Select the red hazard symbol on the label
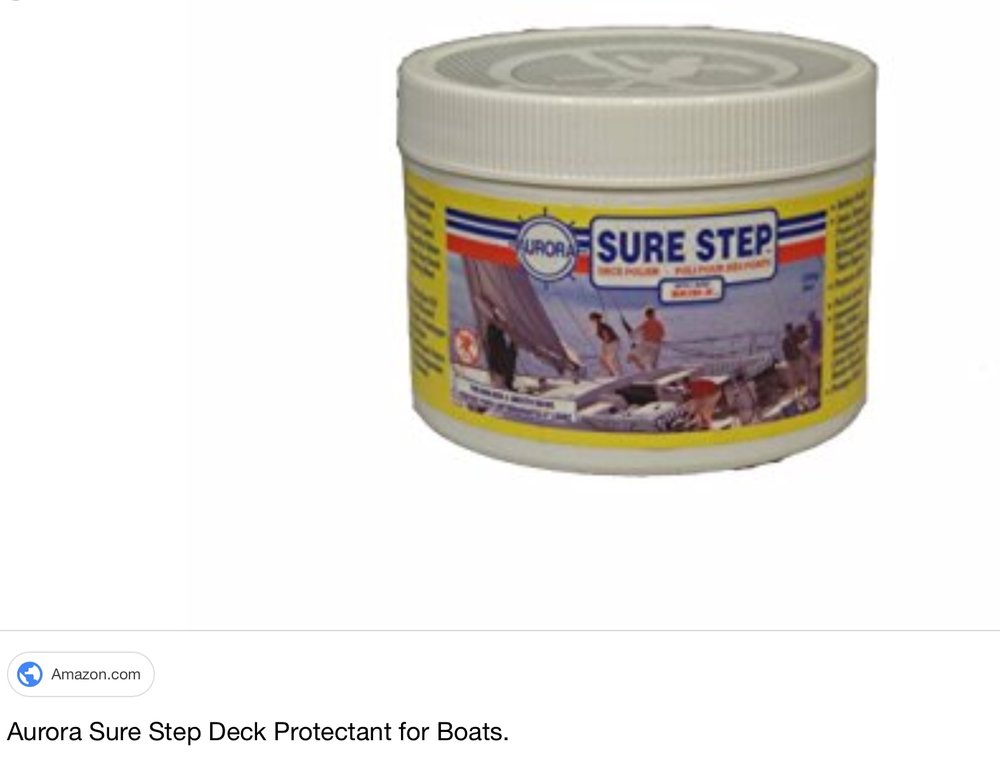This screenshot has width=1000, height=770. (x=466, y=347)
